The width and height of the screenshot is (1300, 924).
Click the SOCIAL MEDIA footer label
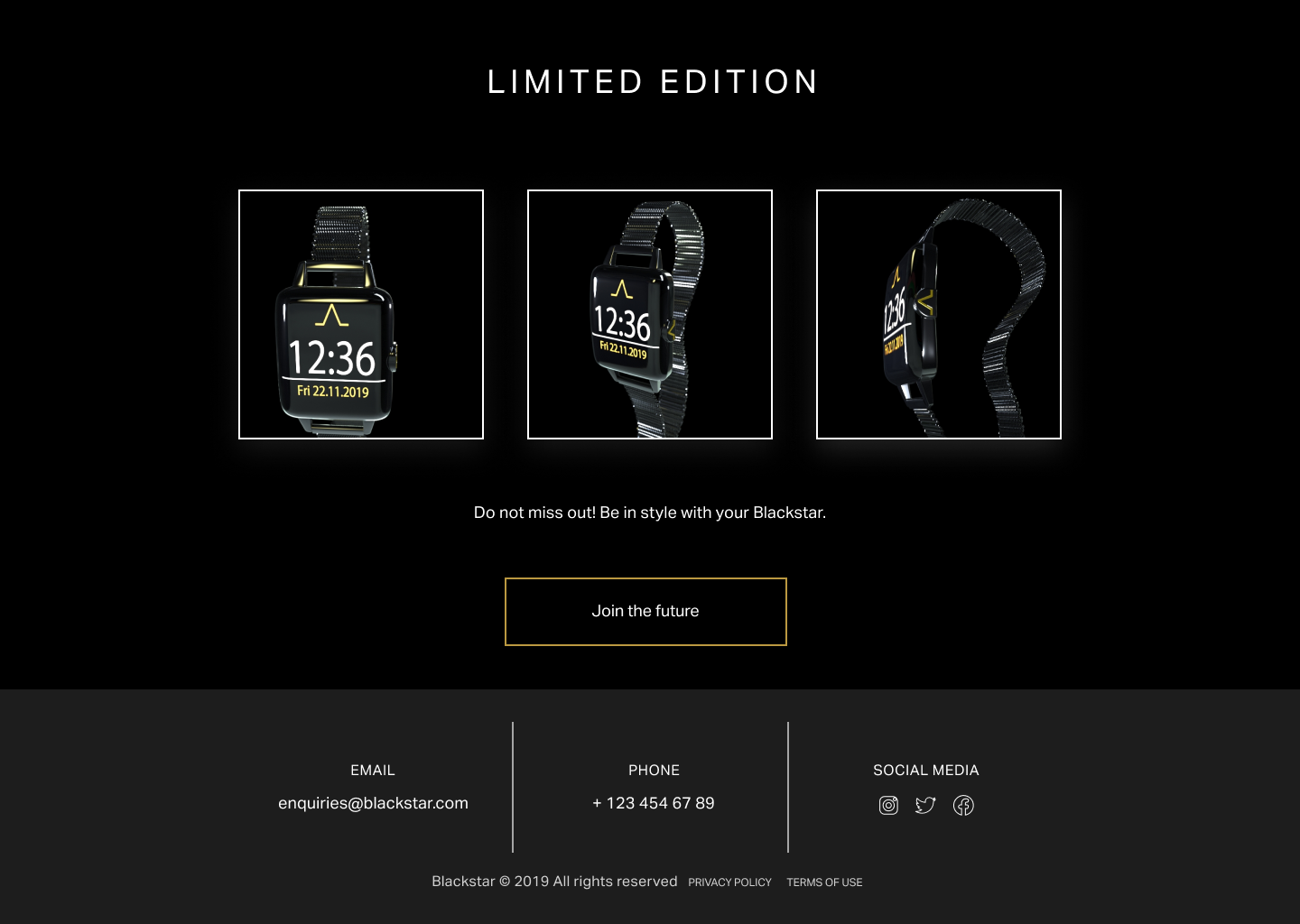click(x=926, y=771)
